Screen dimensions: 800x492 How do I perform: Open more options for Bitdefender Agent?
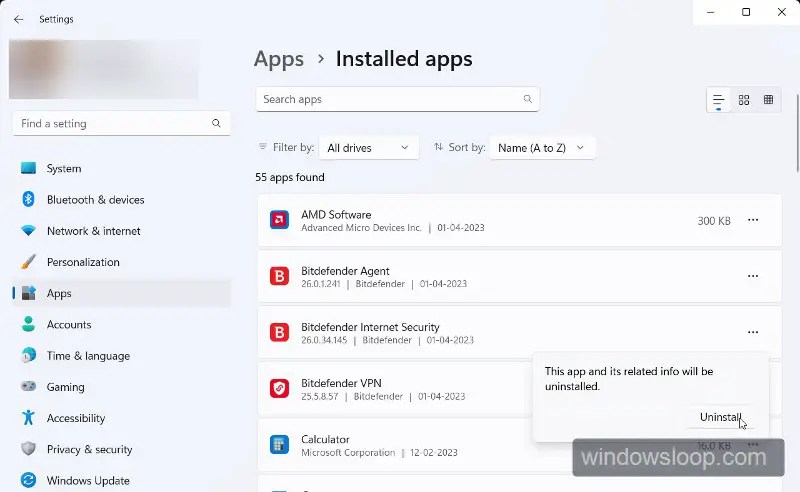tap(753, 276)
